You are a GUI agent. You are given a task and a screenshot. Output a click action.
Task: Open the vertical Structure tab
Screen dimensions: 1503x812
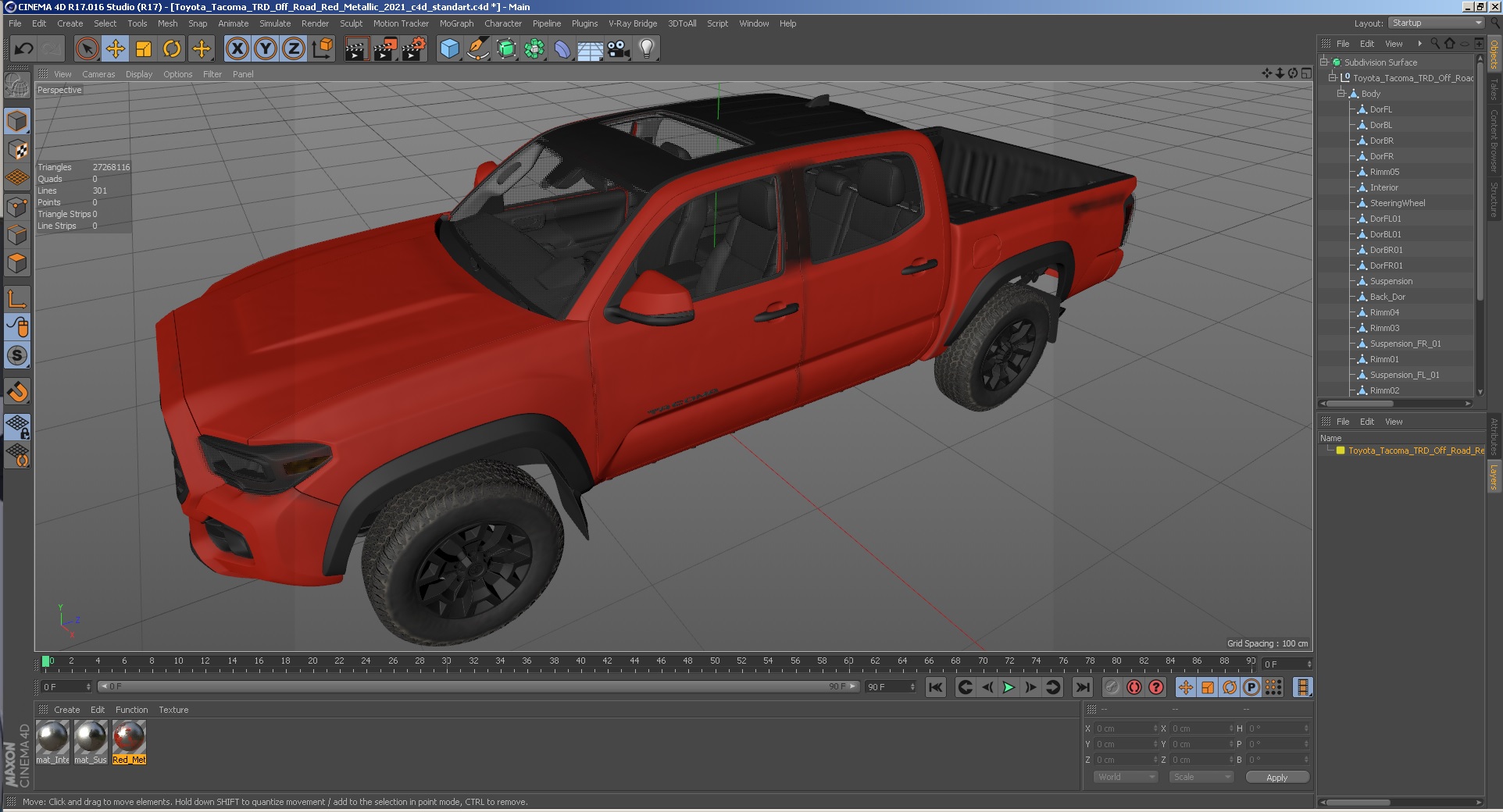pyautogui.click(x=1494, y=199)
